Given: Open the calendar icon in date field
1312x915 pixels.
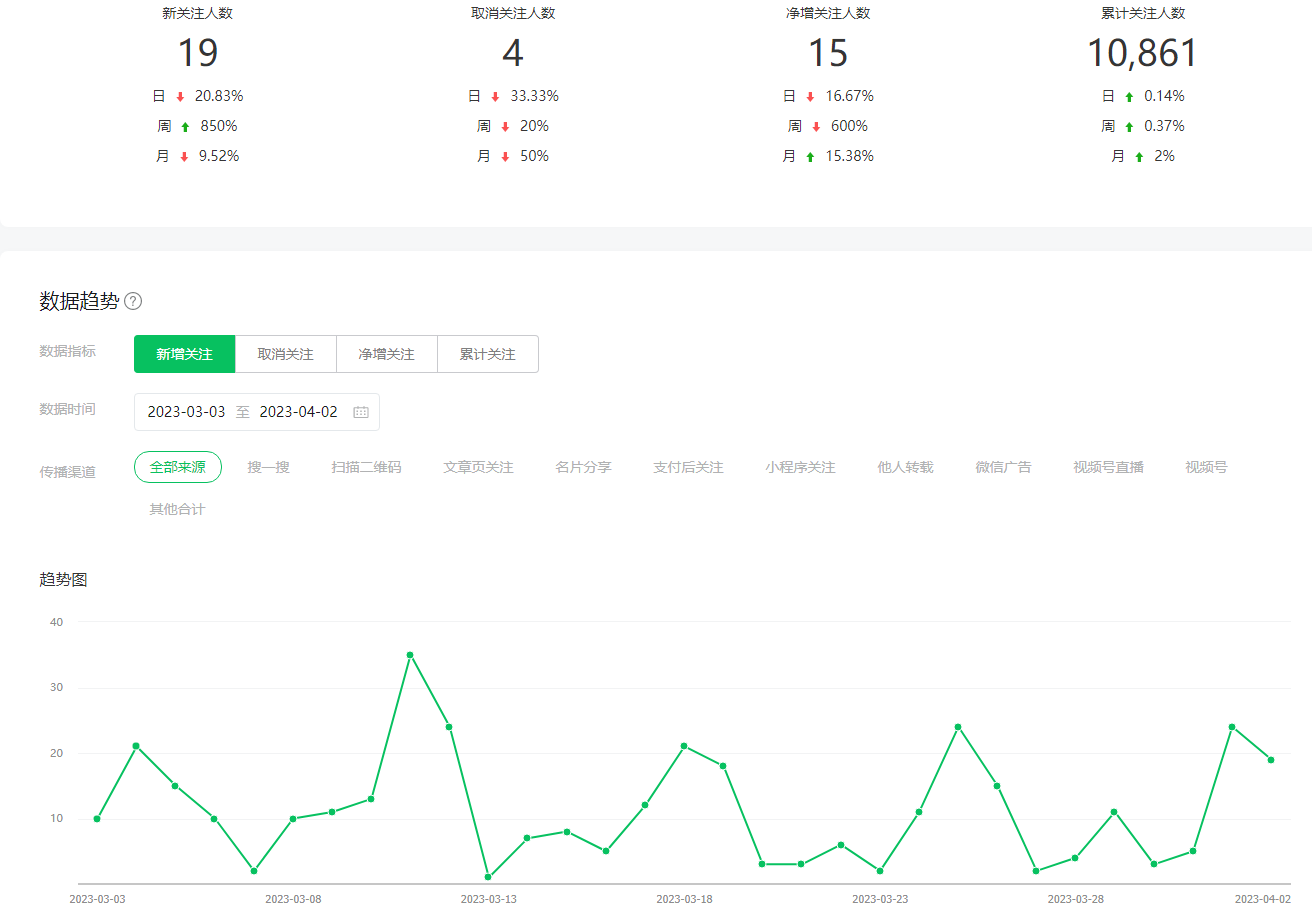Looking at the screenshot, I should click(361, 412).
